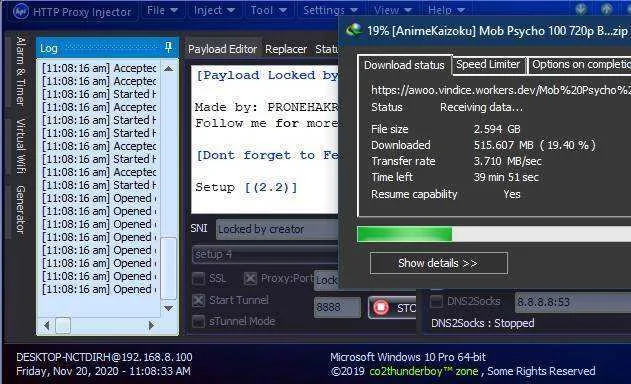
Task: Open the File menu
Action: click(x=162, y=10)
